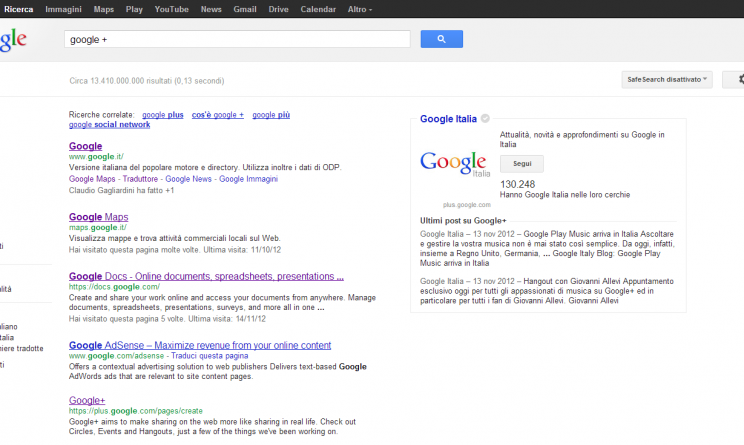Open Gmail from the top bar
Viewport: 744px width, 445px height.
[x=244, y=9]
